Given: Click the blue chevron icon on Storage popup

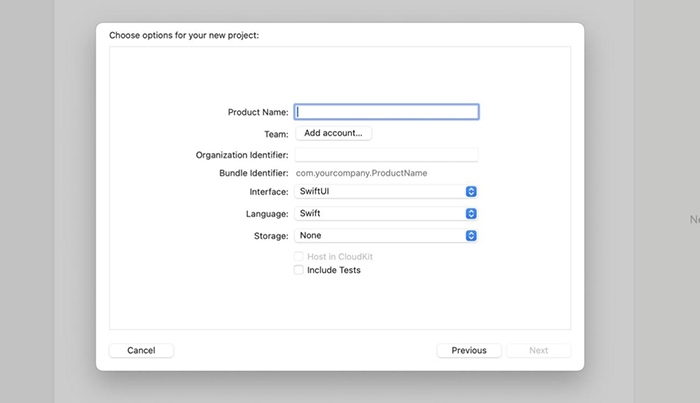Looking at the screenshot, I should (x=472, y=235).
